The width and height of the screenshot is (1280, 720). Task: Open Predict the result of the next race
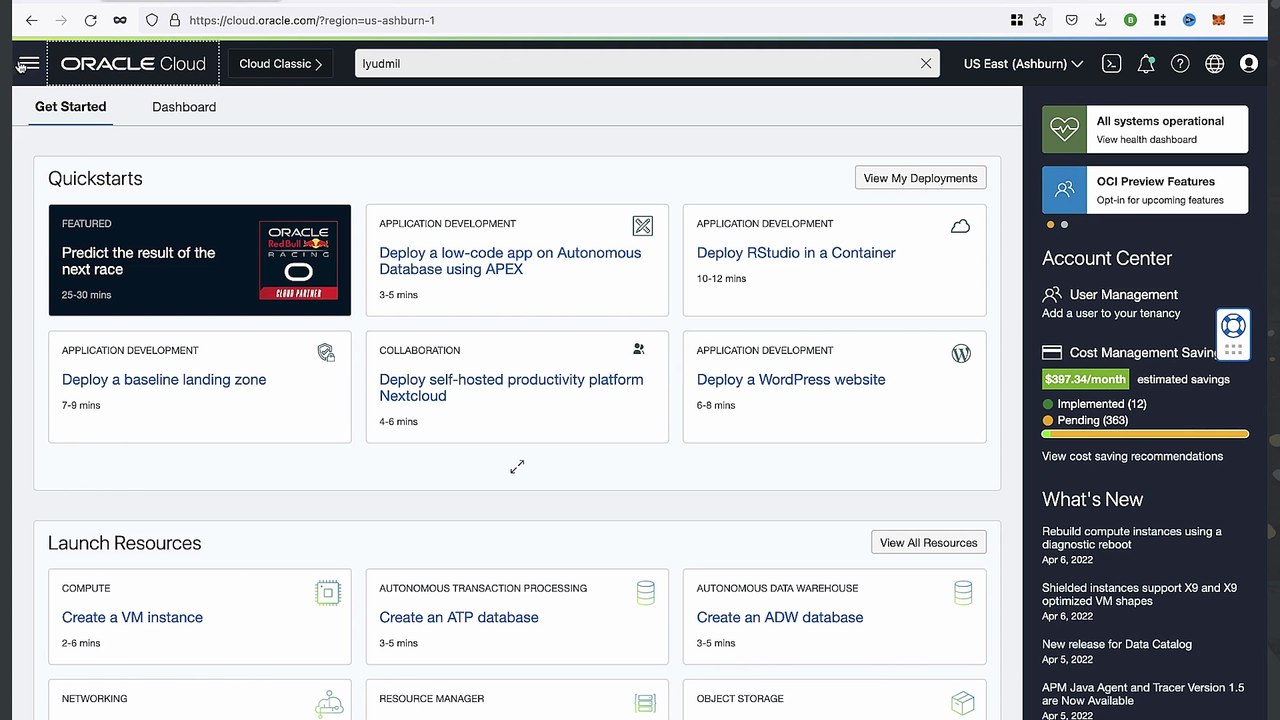138,261
